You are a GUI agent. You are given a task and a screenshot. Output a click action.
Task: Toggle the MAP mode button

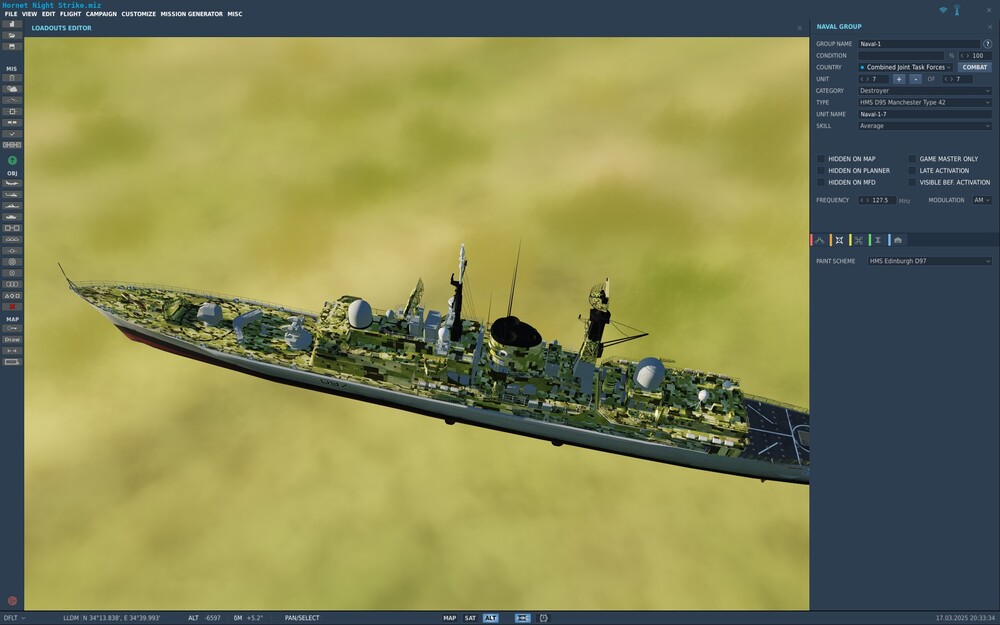click(450, 618)
